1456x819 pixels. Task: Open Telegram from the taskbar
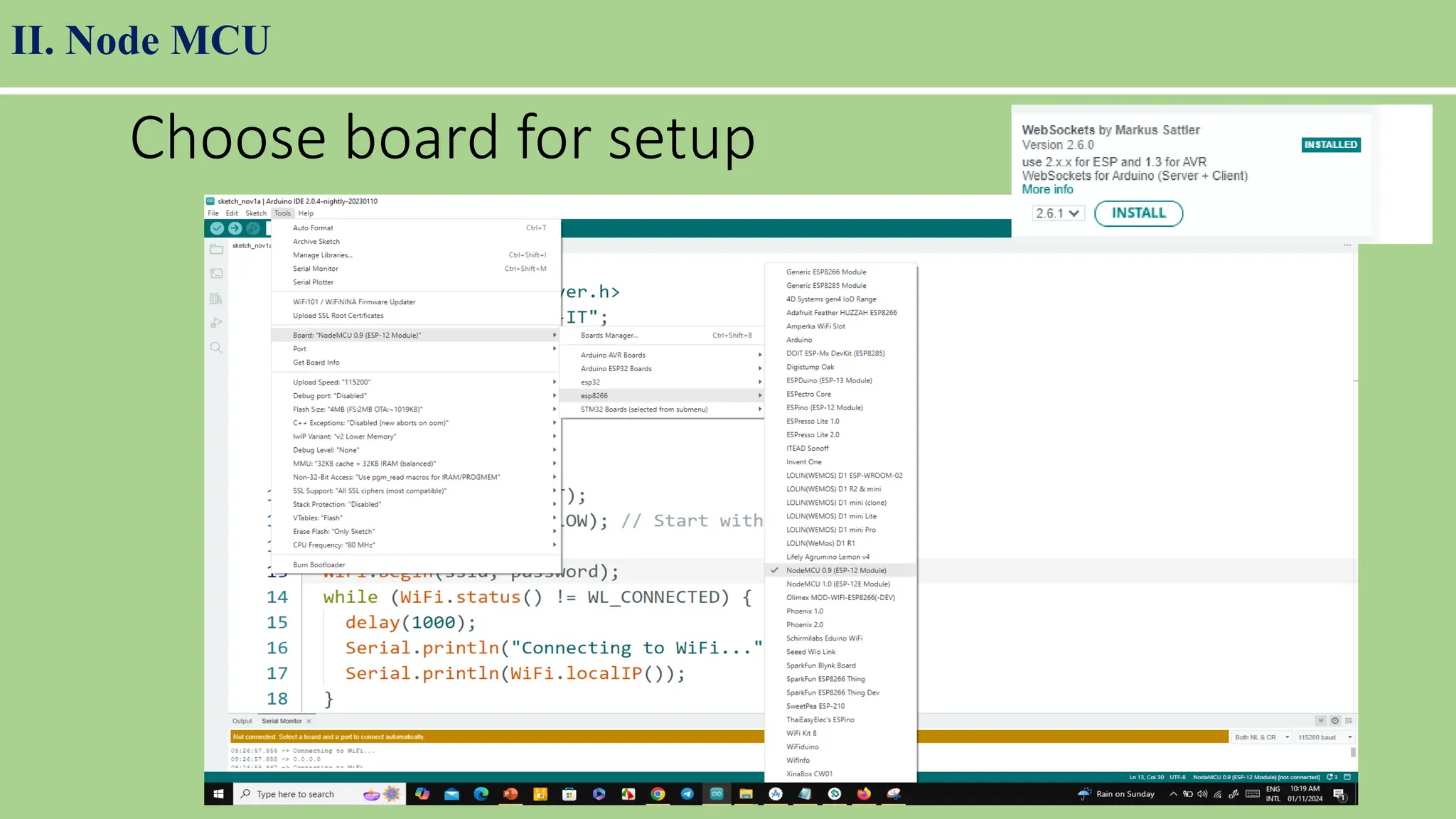click(x=687, y=794)
